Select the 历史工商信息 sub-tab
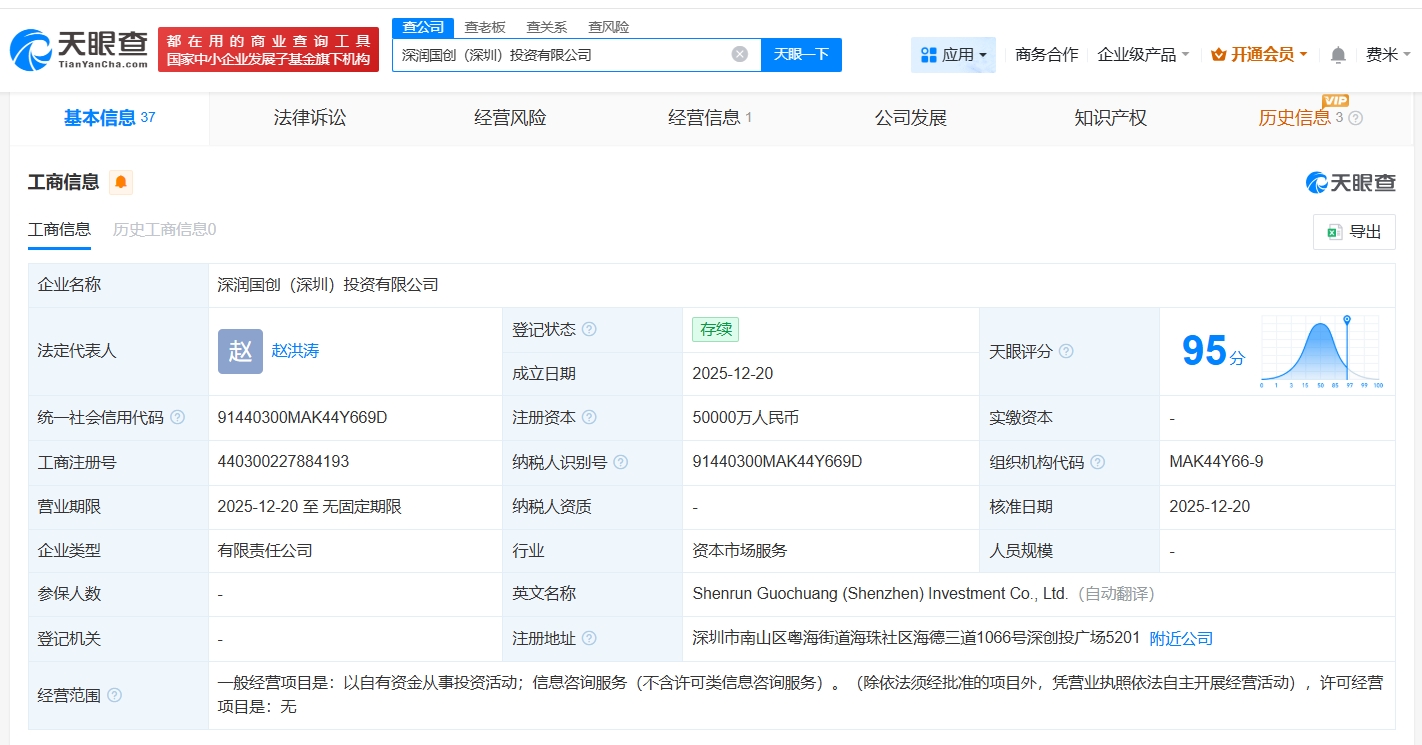The width and height of the screenshot is (1422, 745). tap(164, 230)
